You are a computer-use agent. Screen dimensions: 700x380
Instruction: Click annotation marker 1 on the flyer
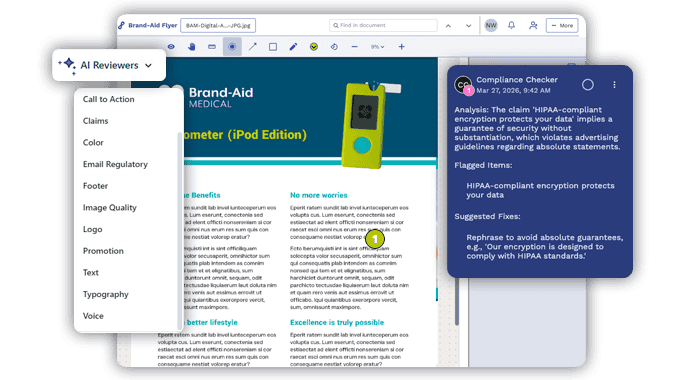click(375, 239)
